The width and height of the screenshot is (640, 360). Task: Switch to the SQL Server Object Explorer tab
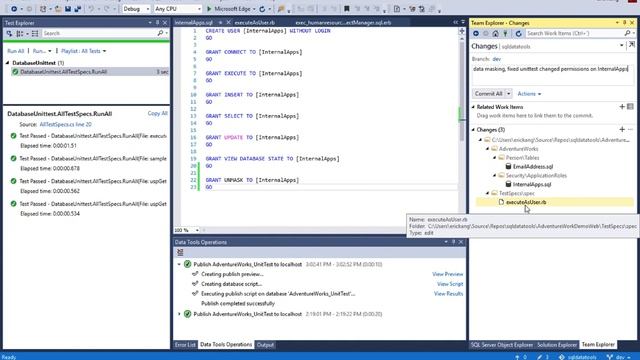tap(502, 345)
